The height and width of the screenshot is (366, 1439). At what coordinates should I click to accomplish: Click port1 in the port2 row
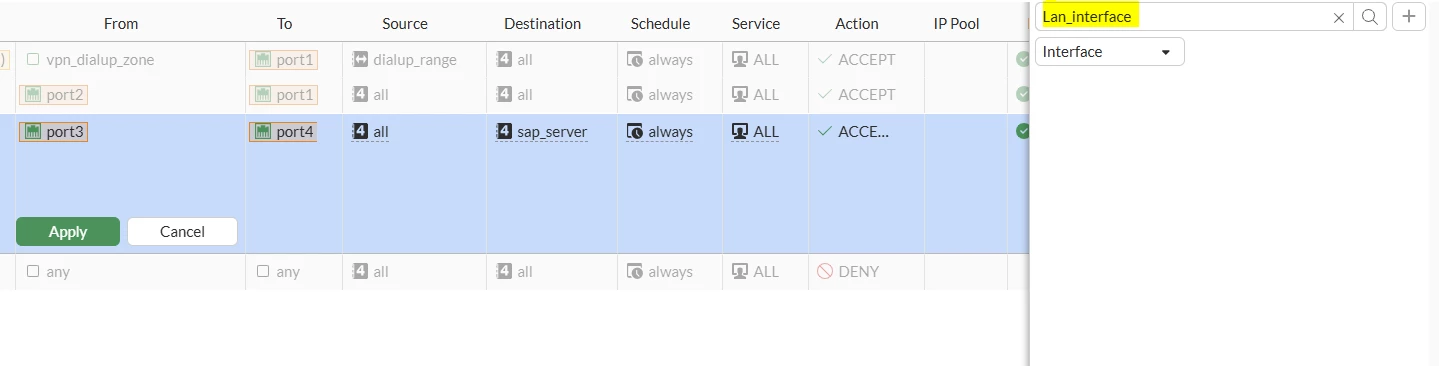click(283, 95)
